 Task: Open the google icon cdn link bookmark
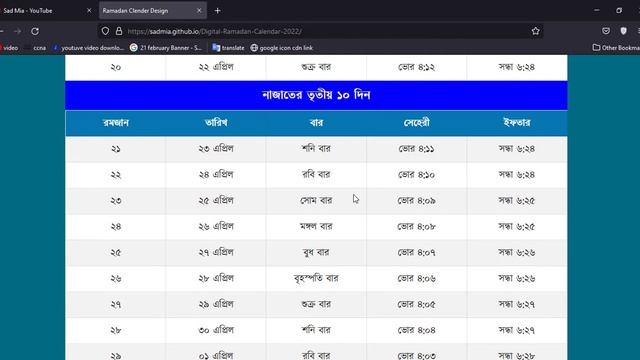[282, 48]
